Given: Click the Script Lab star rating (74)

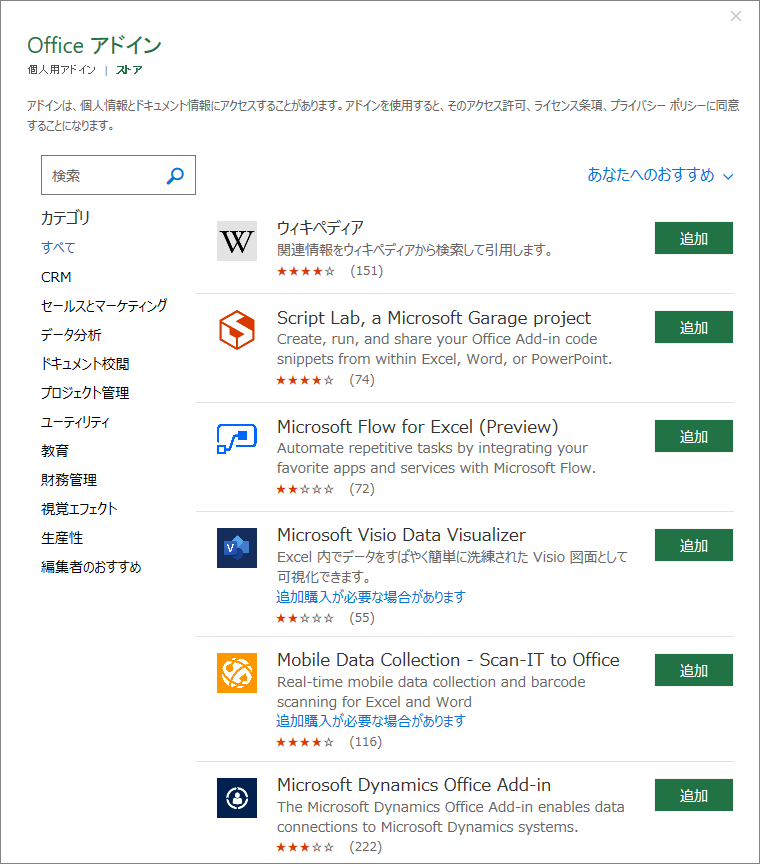Looking at the screenshot, I should click(x=305, y=380).
